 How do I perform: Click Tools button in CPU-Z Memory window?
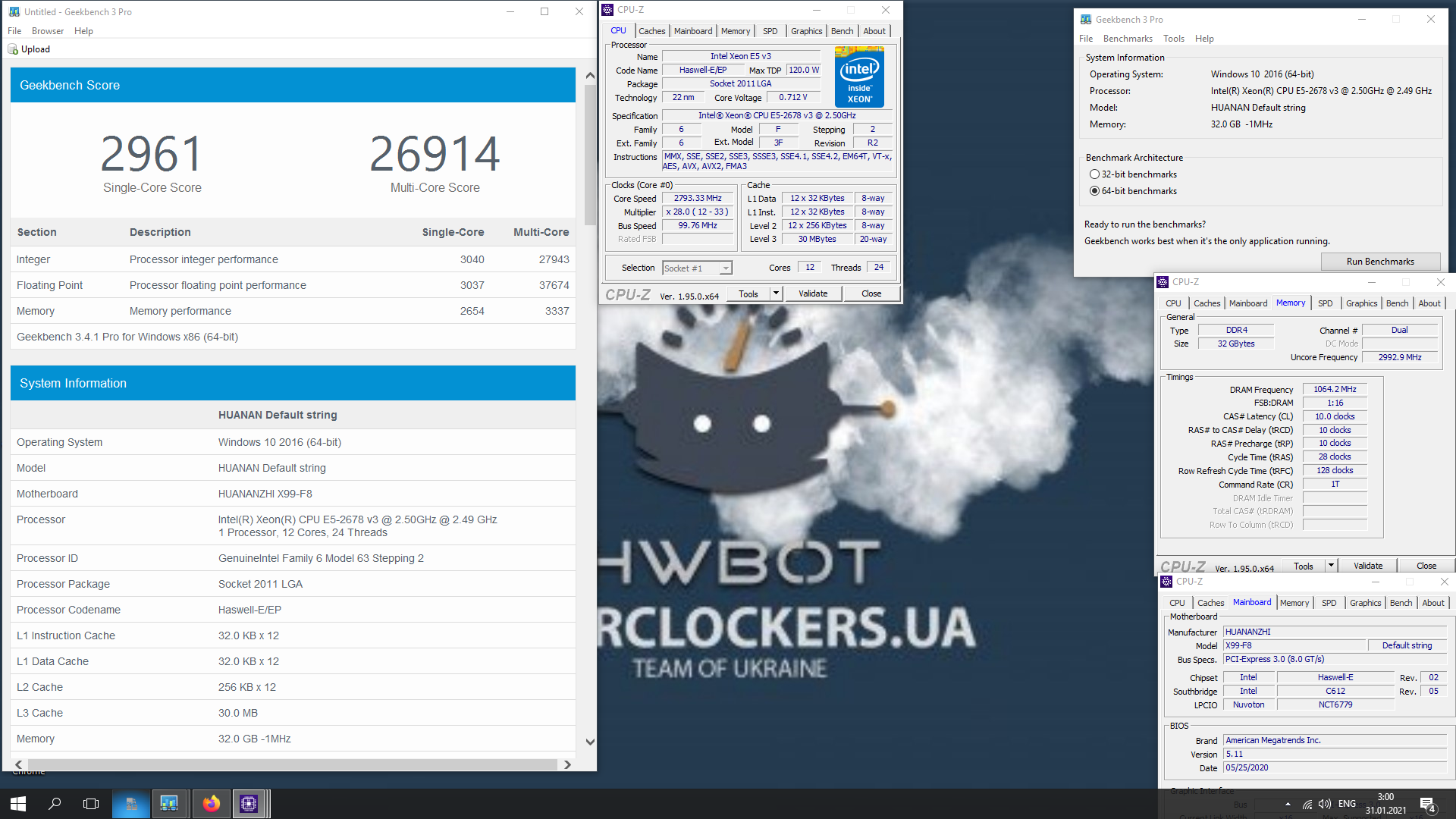click(1304, 566)
